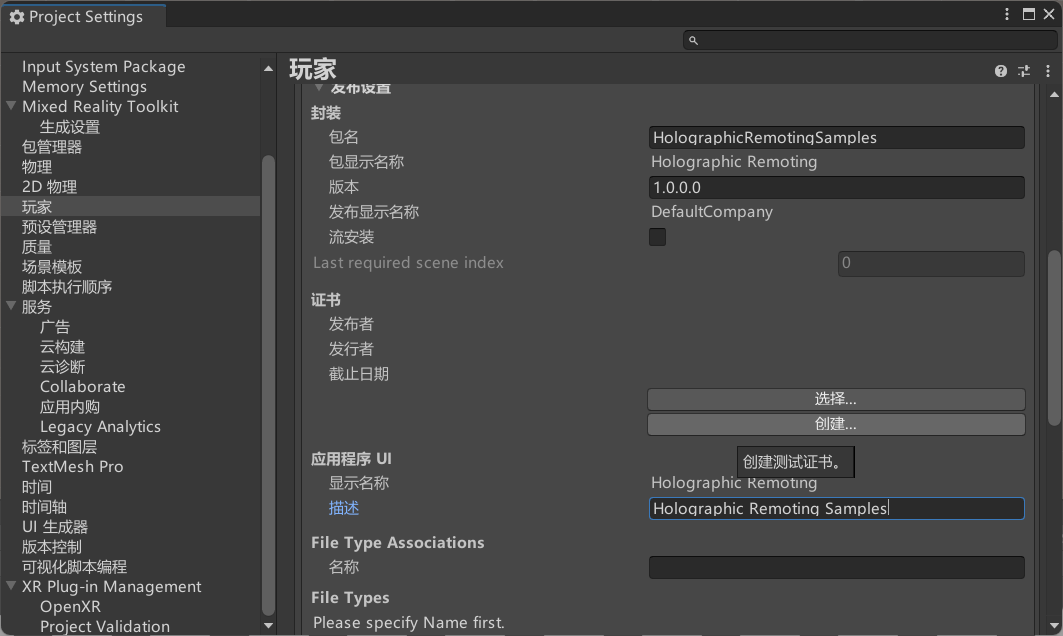Viewport: 1063px width, 636px height.
Task: Open 标签和图层 settings
Action: pos(59,447)
